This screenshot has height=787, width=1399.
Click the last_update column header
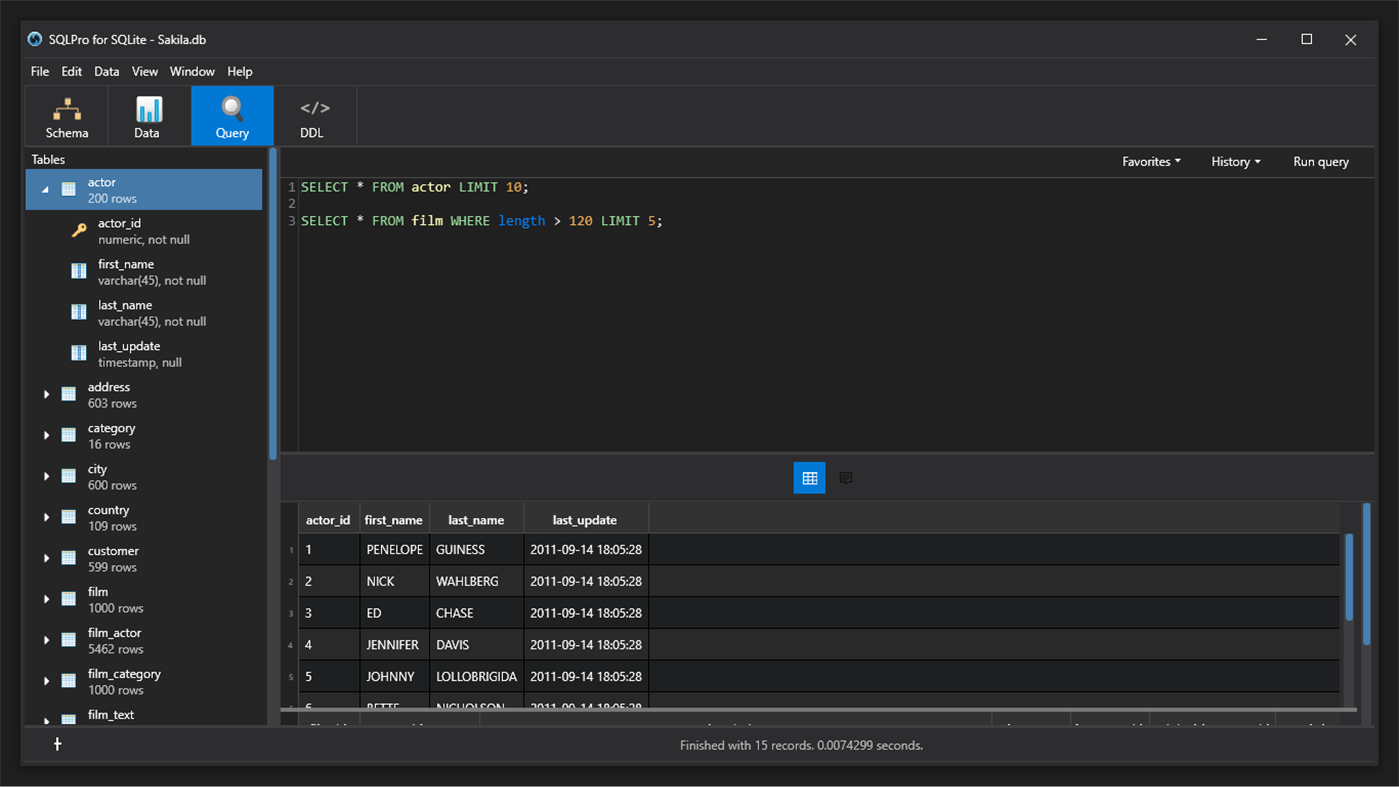tap(585, 520)
